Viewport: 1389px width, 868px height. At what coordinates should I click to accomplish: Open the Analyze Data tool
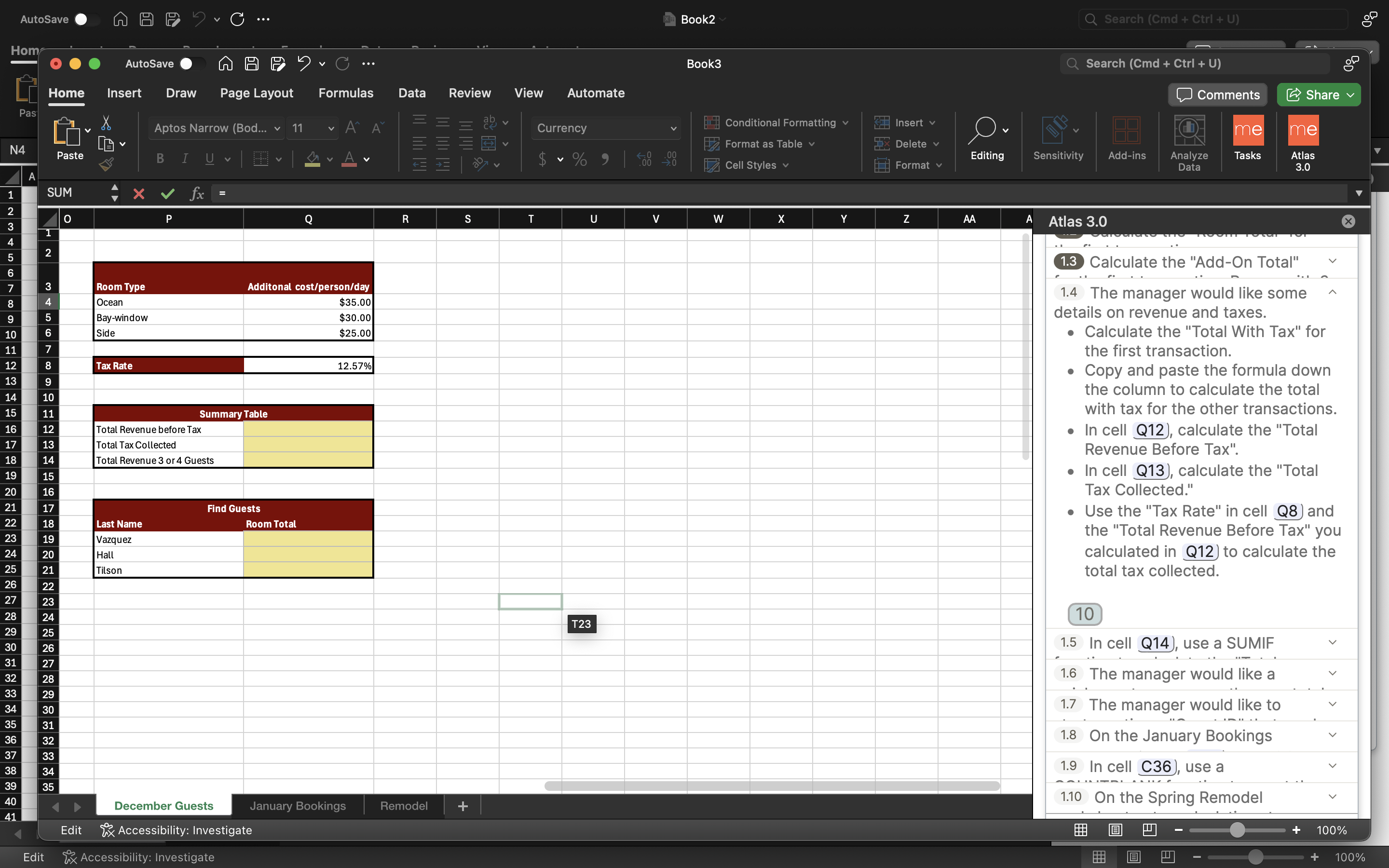coord(1189,142)
